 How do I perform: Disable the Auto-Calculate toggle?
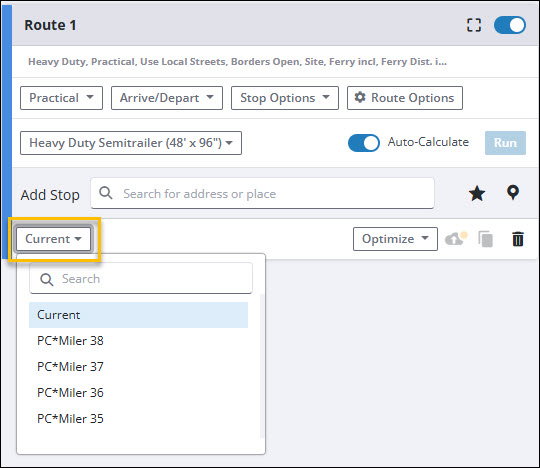click(364, 143)
